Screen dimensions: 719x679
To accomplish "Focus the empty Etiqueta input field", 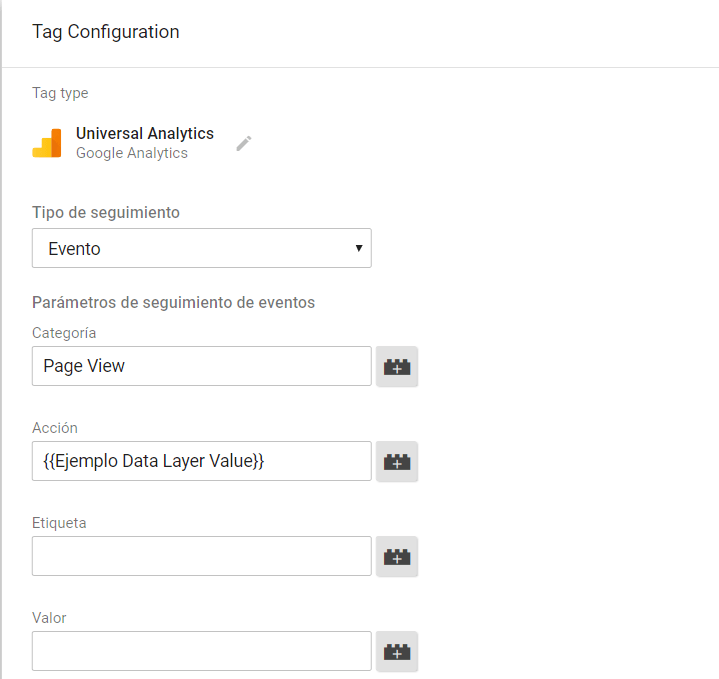I will [x=202, y=556].
